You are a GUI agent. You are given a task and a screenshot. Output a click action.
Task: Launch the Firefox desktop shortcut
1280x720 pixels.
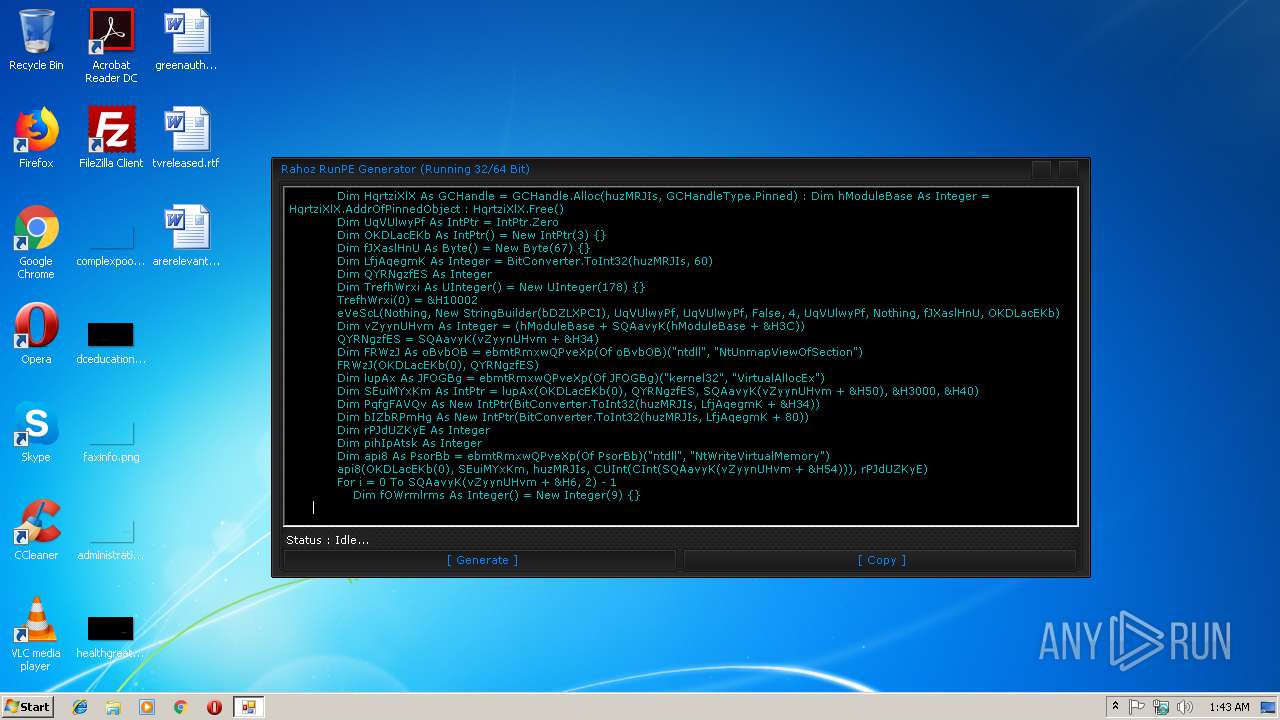tap(36, 138)
